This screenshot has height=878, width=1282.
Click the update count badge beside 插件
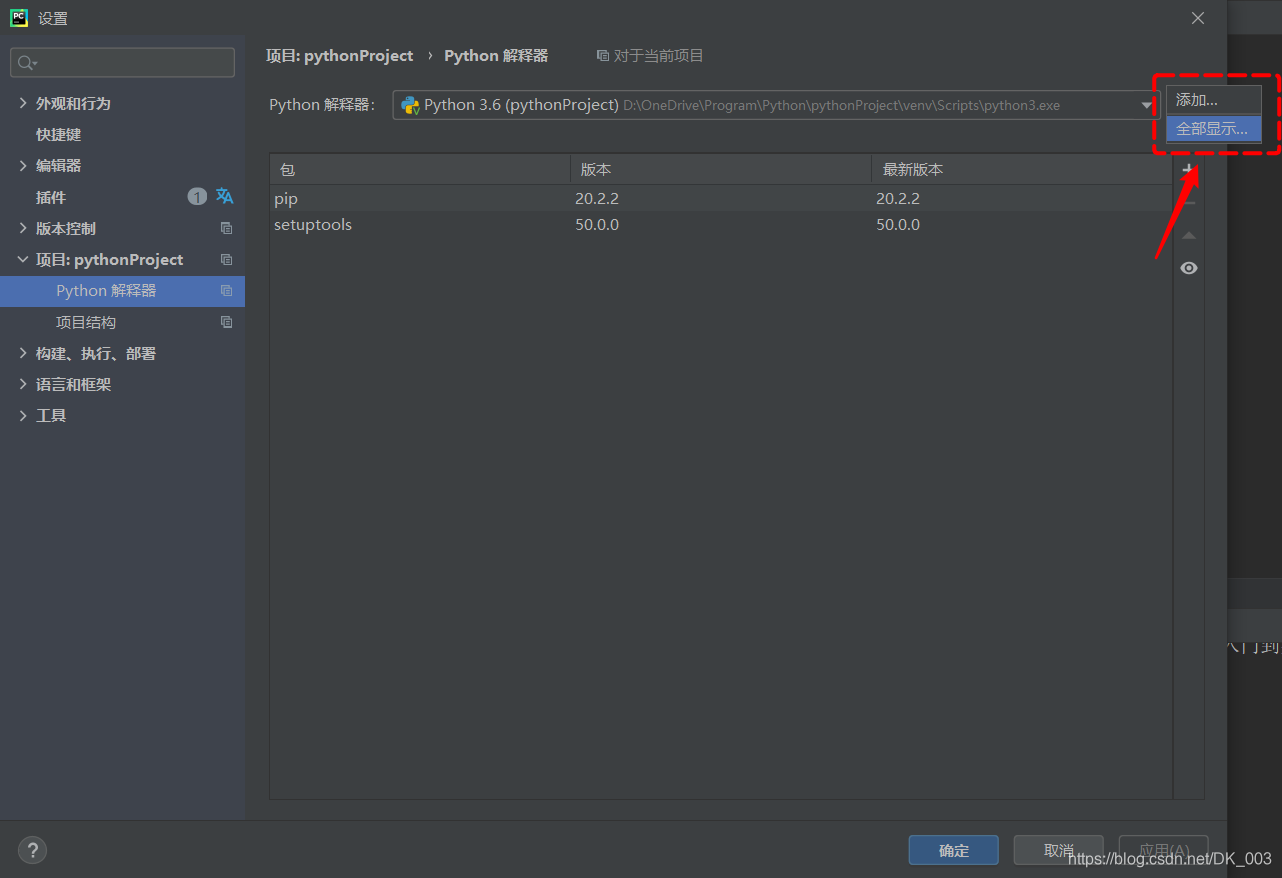[x=197, y=196]
